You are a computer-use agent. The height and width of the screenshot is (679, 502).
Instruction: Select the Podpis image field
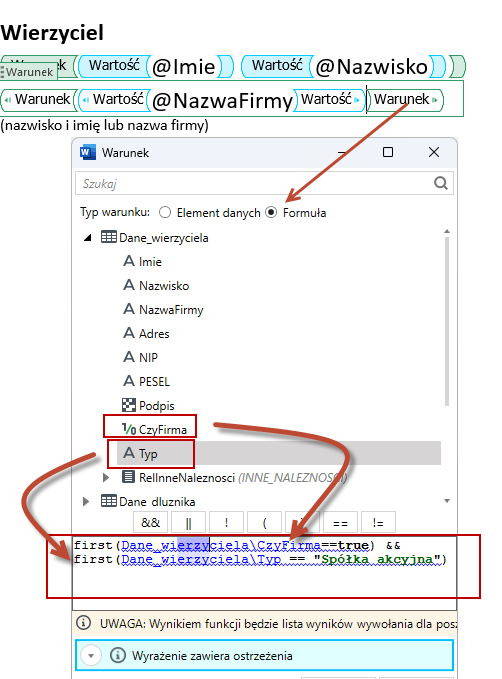coord(157,406)
